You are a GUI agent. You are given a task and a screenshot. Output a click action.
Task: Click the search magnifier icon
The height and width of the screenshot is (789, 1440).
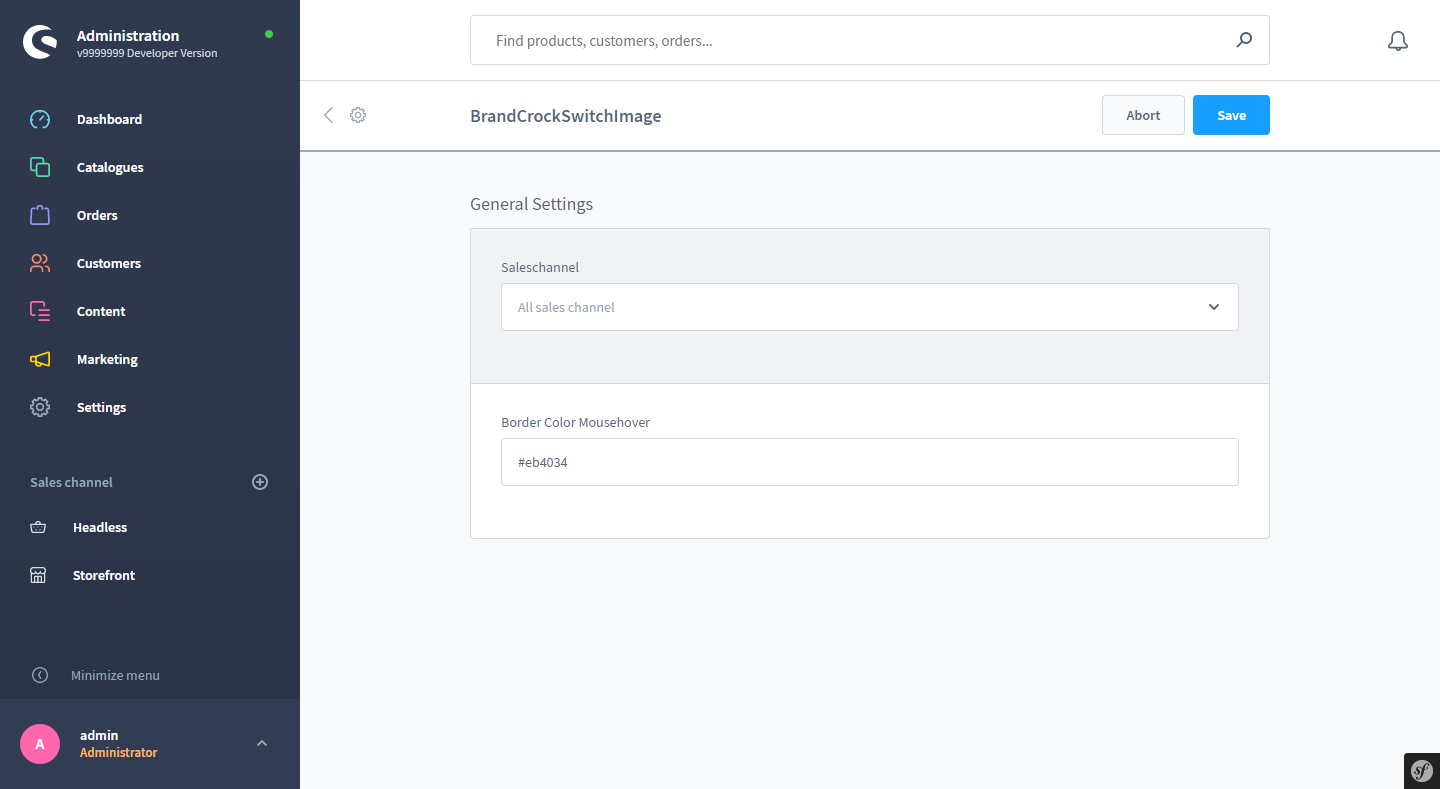(x=1244, y=40)
